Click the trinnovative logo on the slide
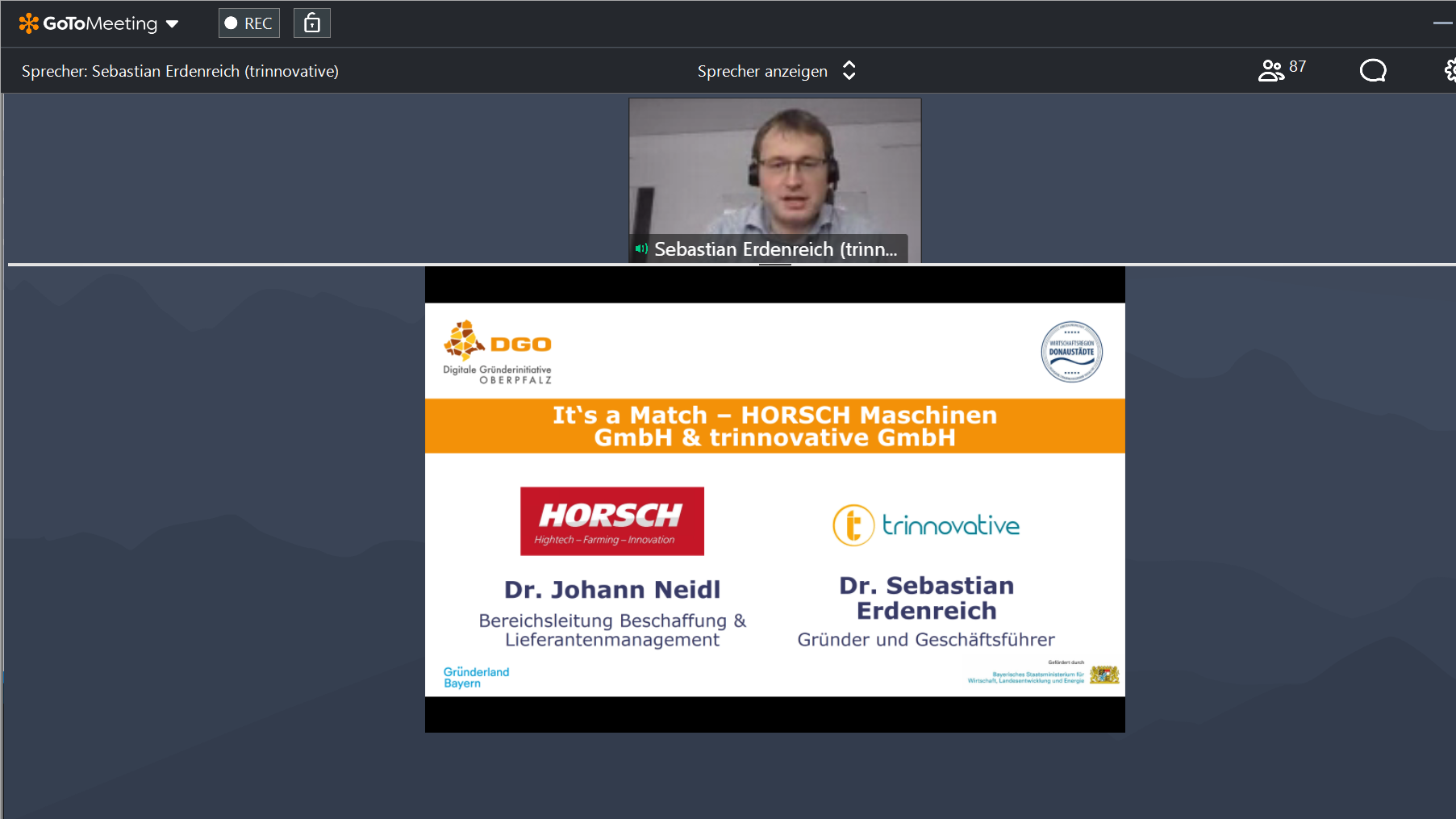 point(926,525)
